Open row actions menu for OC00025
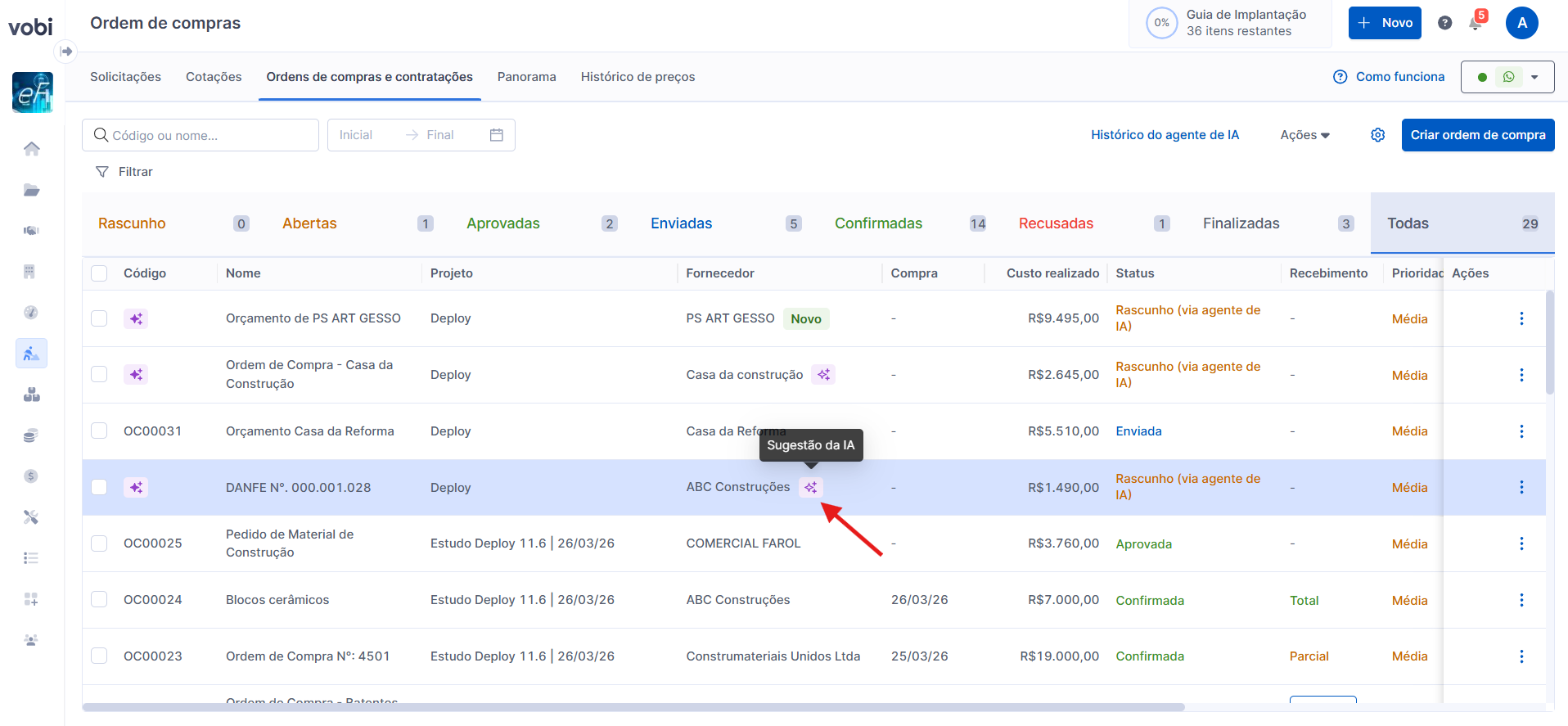The height and width of the screenshot is (726, 1568). pos(1521,543)
